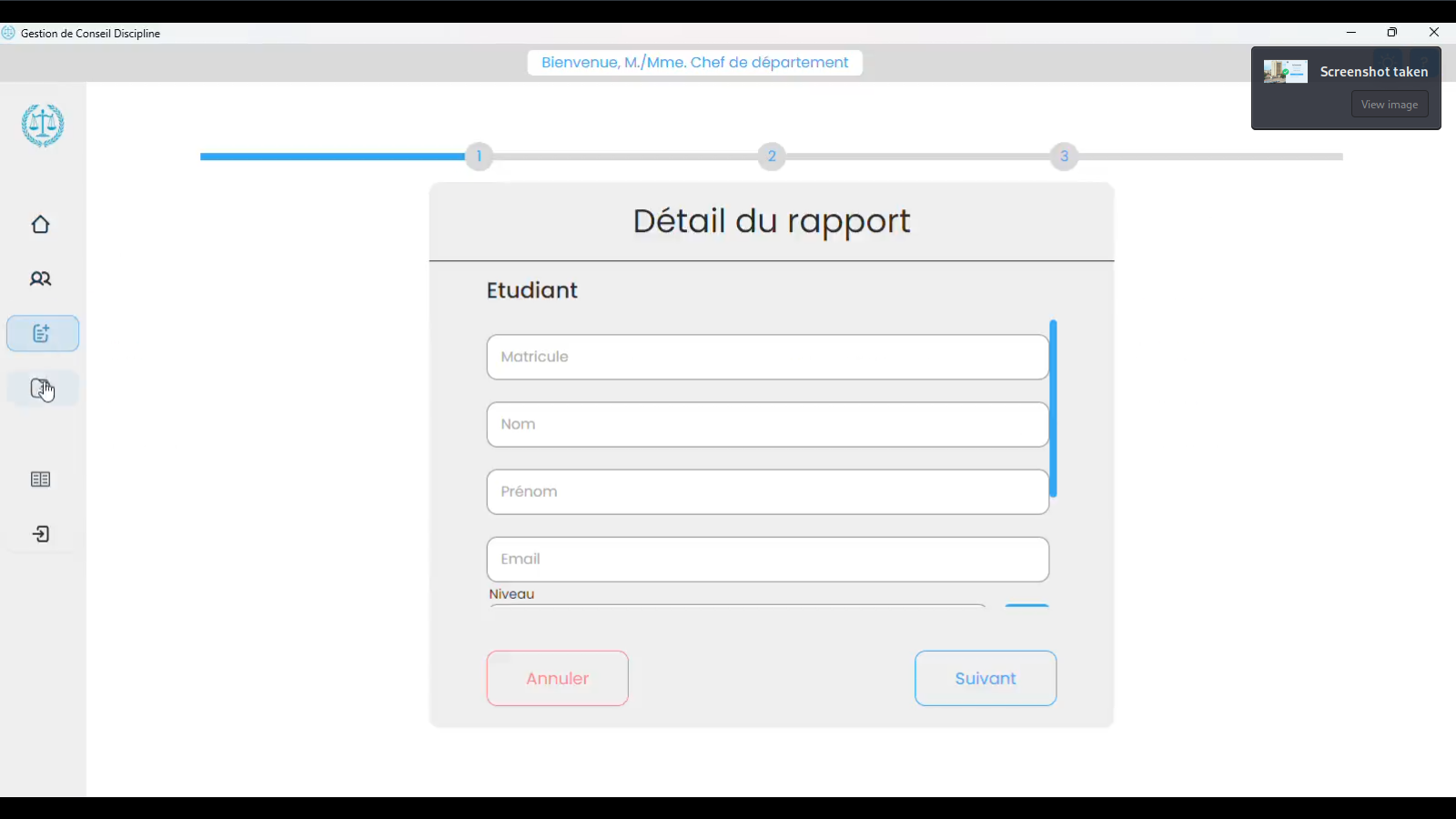Open the book-style list icon in sidebar
The width and height of the screenshot is (1456, 819).
coord(41,480)
